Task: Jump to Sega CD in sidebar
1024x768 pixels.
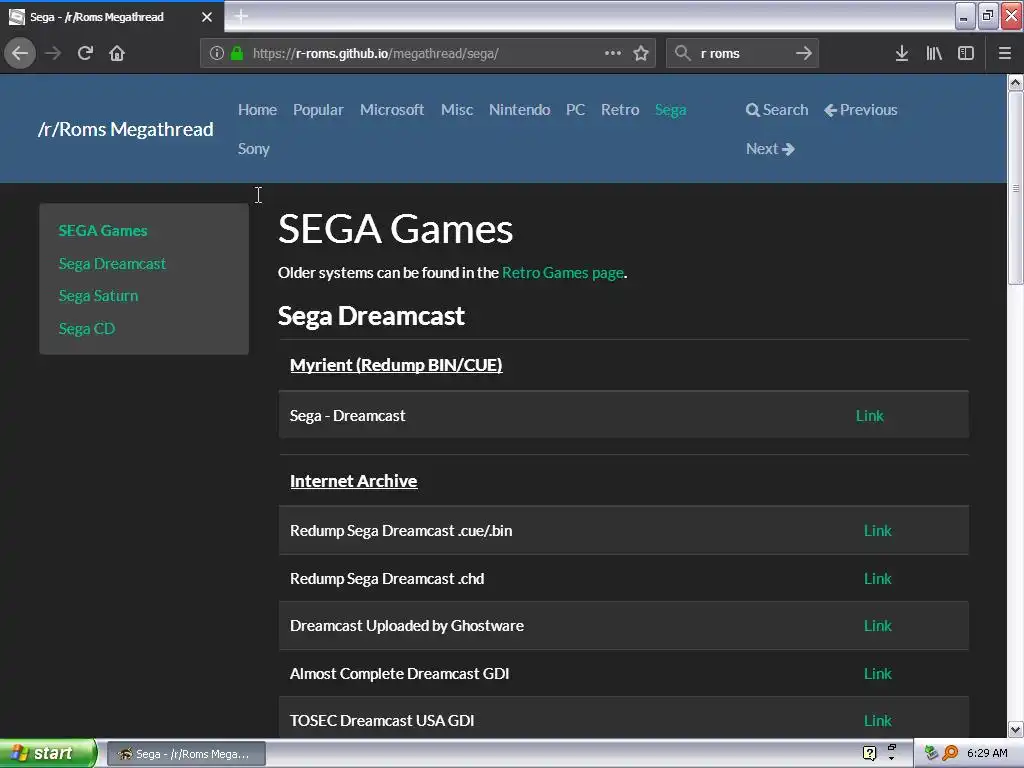Action: (87, 328)
